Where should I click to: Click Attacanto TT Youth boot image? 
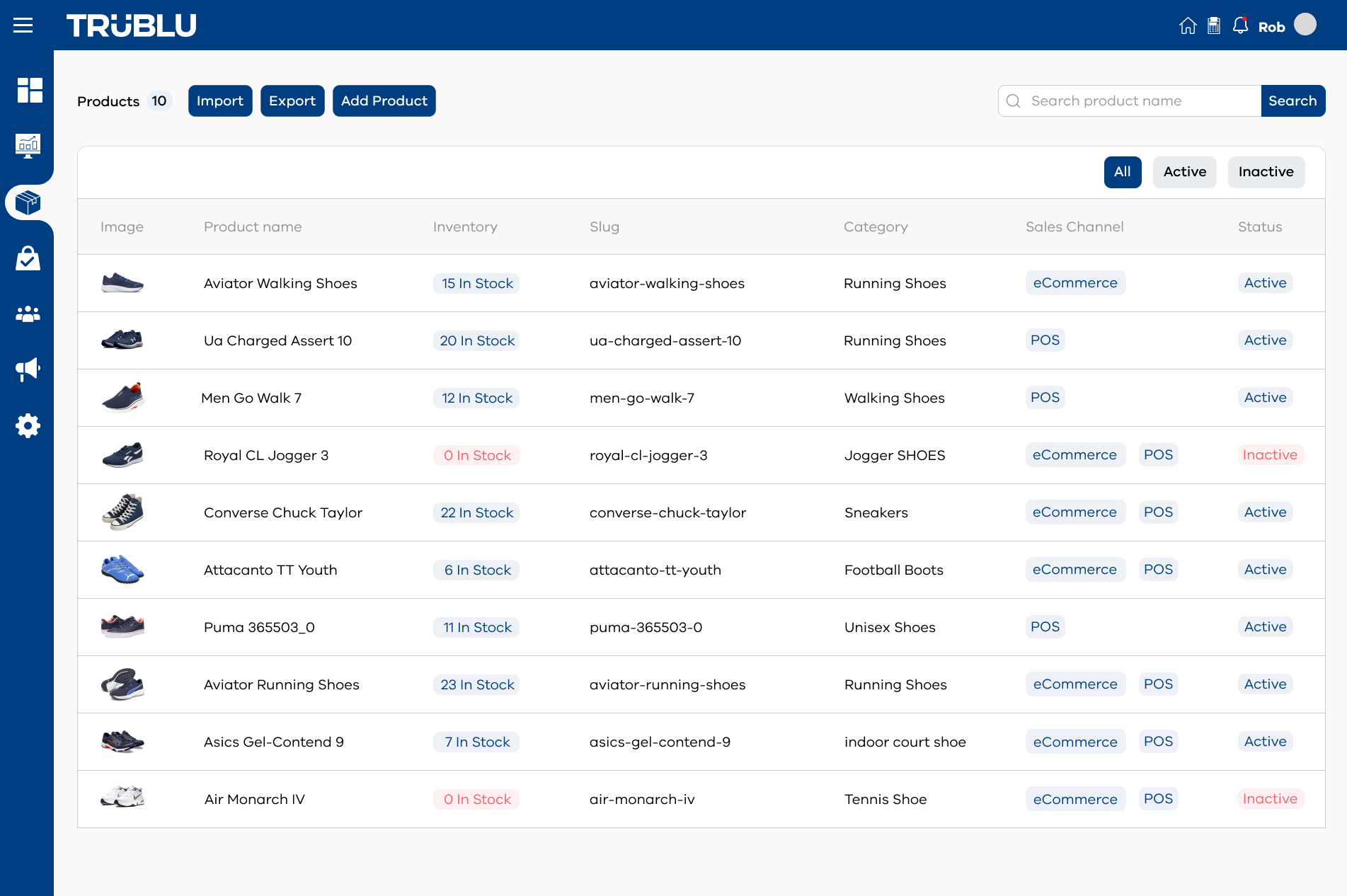click(x=122, y=570)
